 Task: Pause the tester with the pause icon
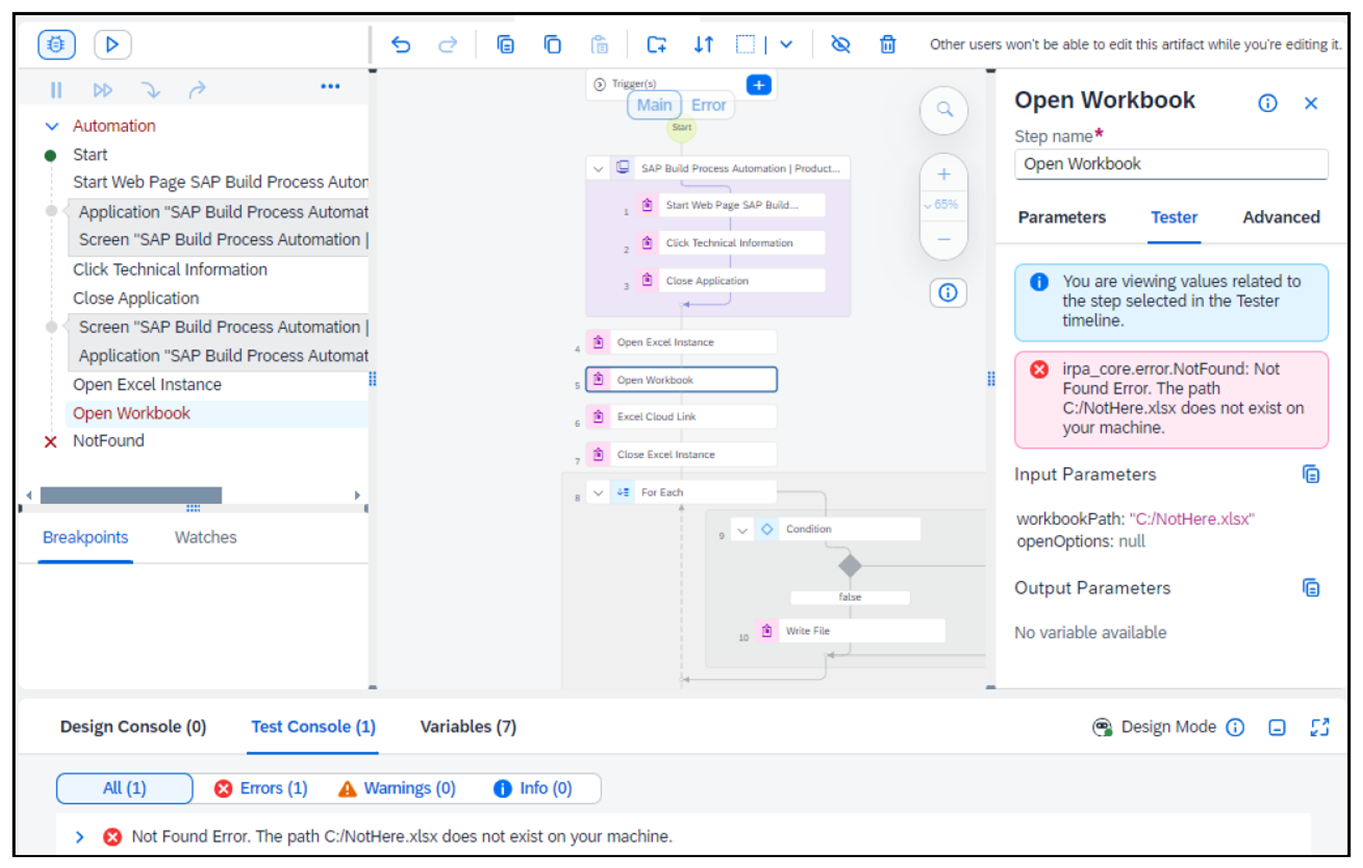click(56, 90)
